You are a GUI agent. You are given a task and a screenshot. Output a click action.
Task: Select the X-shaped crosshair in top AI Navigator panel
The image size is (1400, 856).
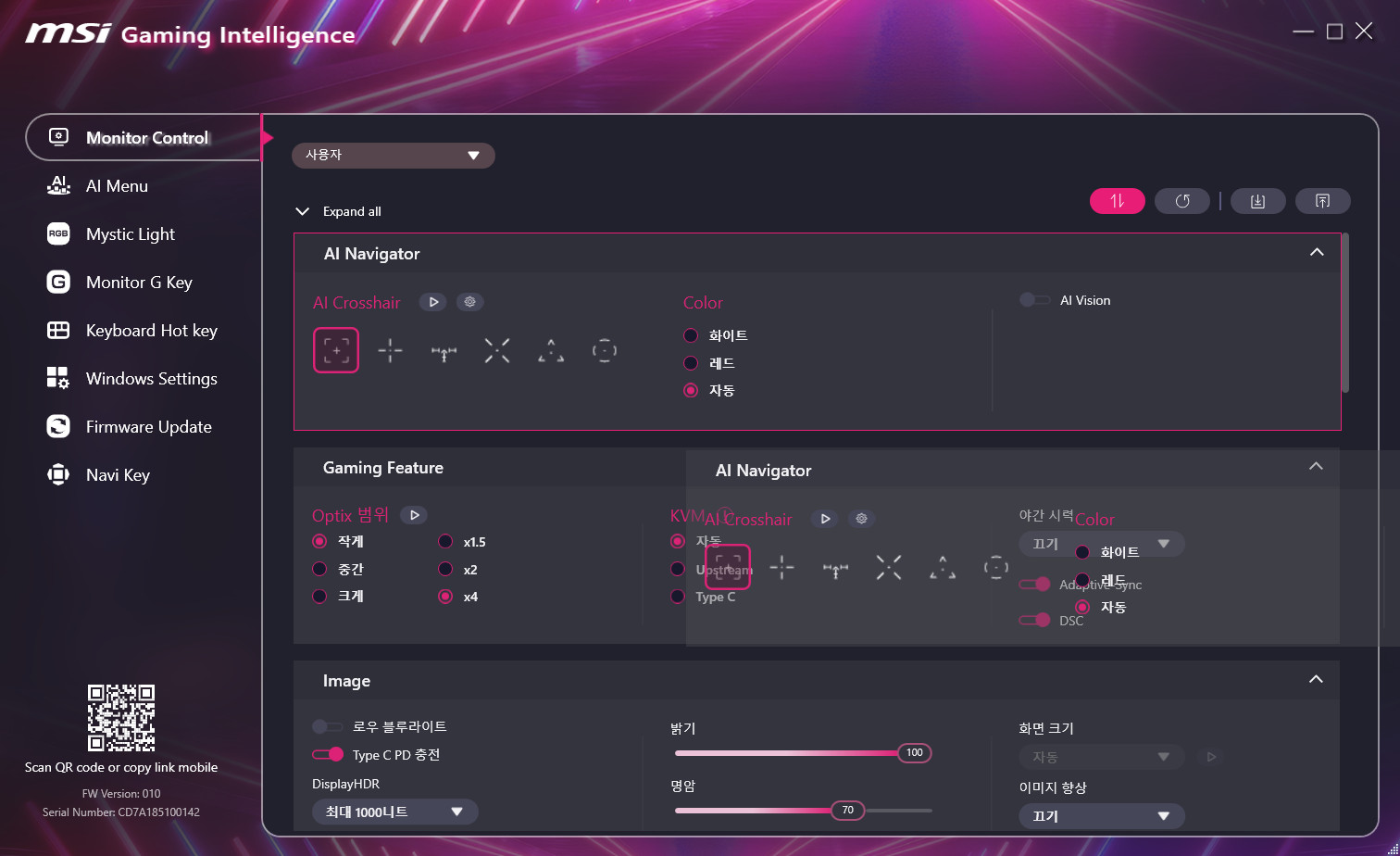coord(497,350)
